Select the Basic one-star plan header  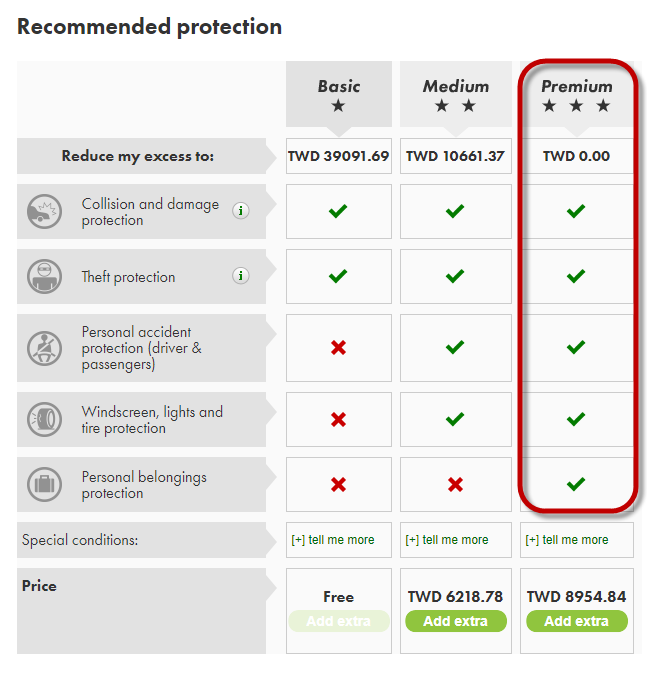(x=339, y=94)
